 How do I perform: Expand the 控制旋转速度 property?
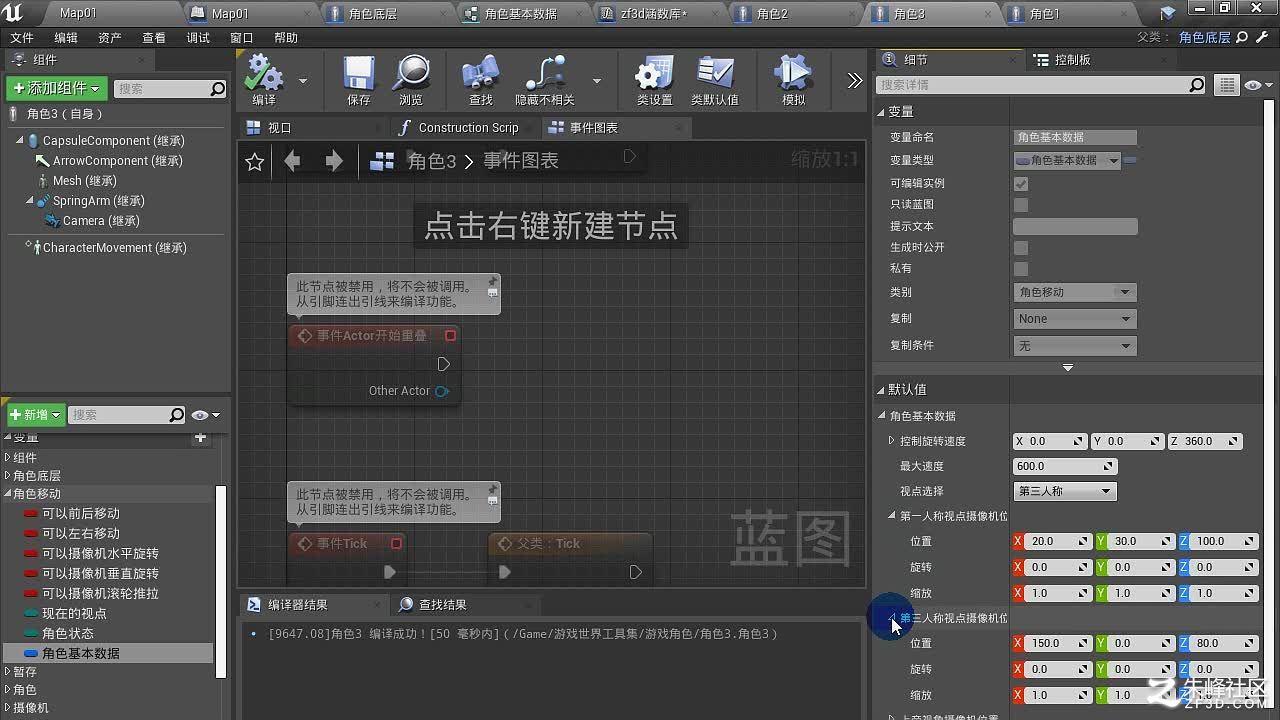pyautogui.click(x=892, y=441)
